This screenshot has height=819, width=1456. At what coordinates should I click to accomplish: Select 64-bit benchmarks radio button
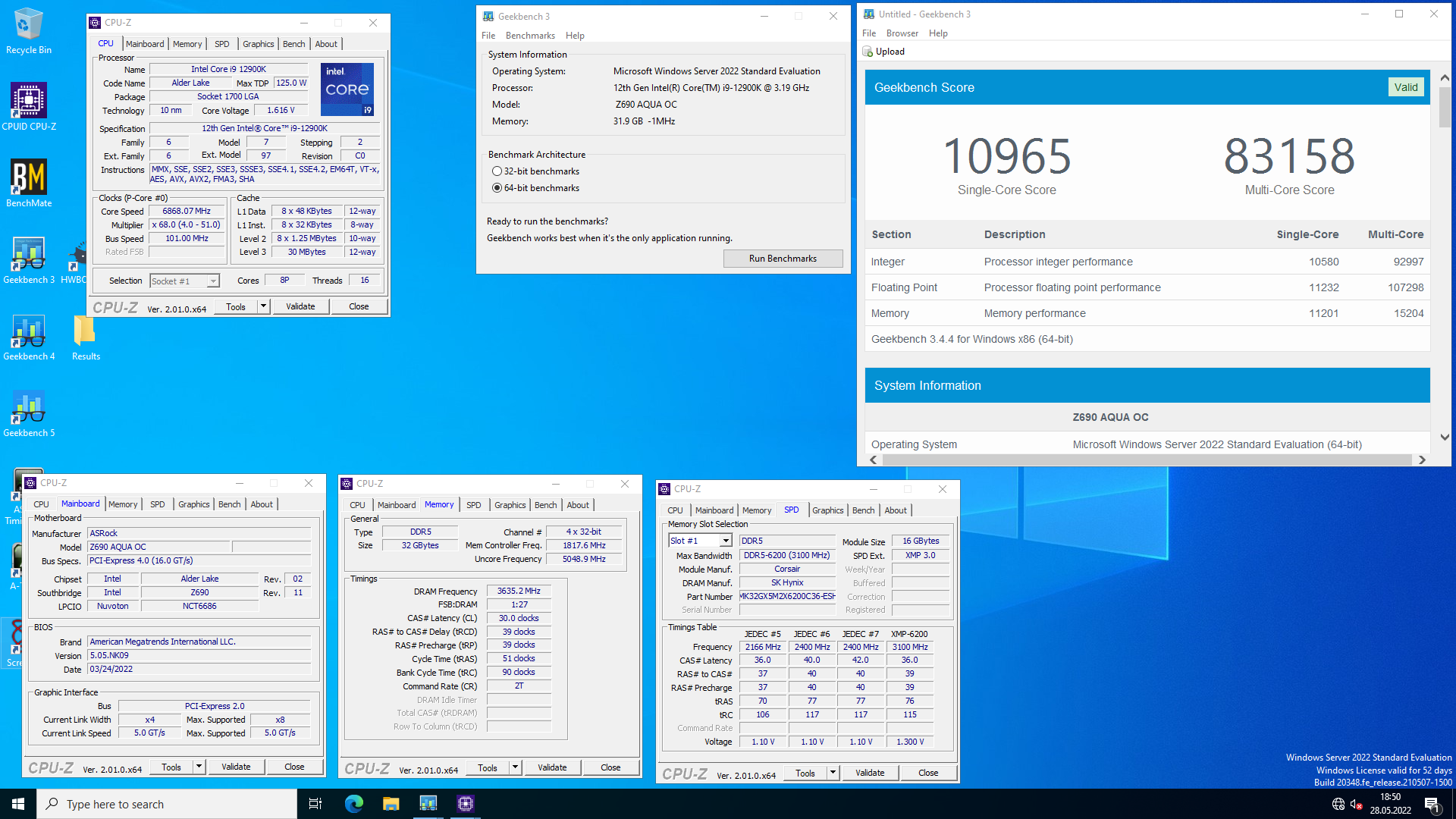(497, 188)
